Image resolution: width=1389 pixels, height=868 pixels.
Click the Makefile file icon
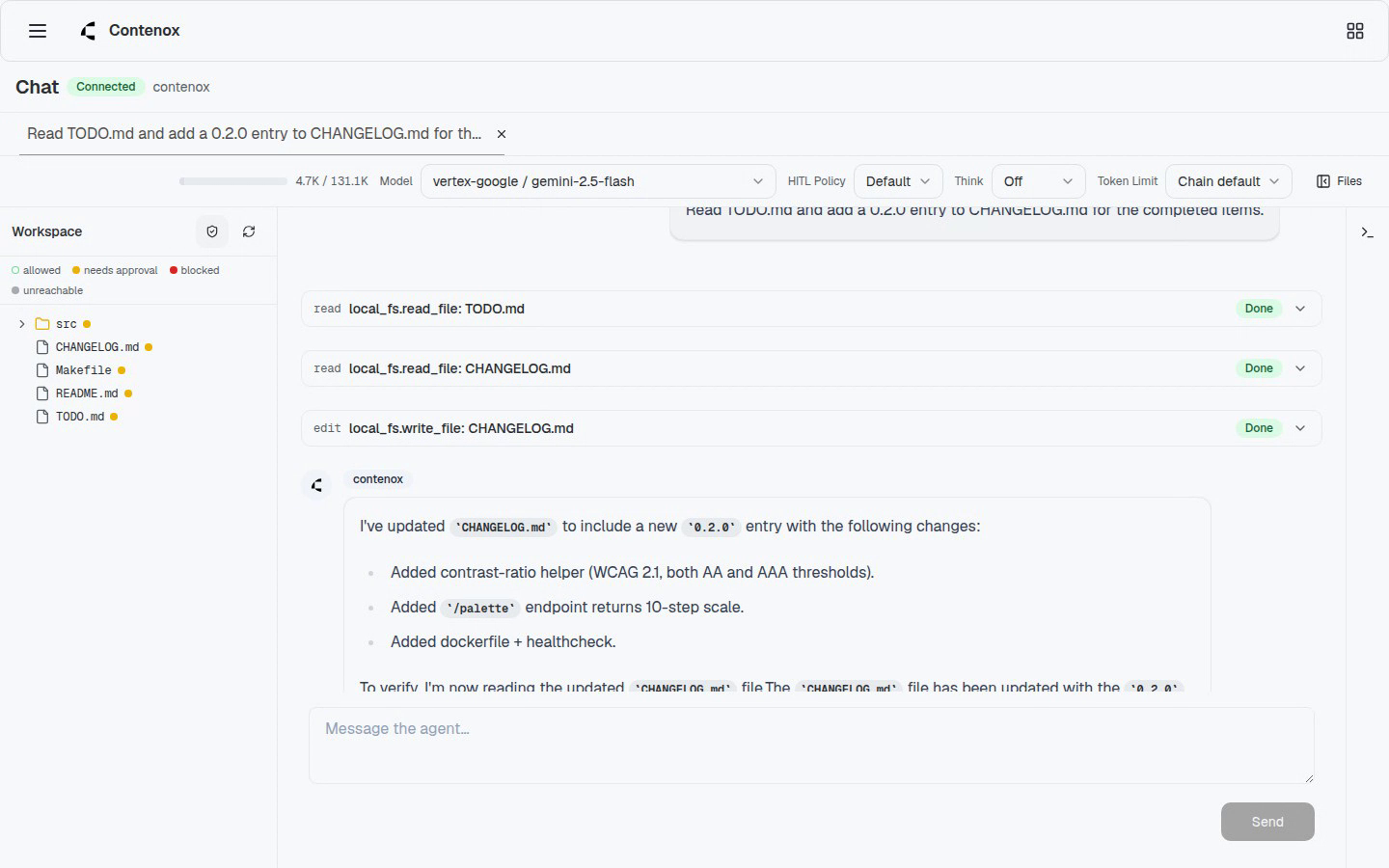[x=42, y=370]
